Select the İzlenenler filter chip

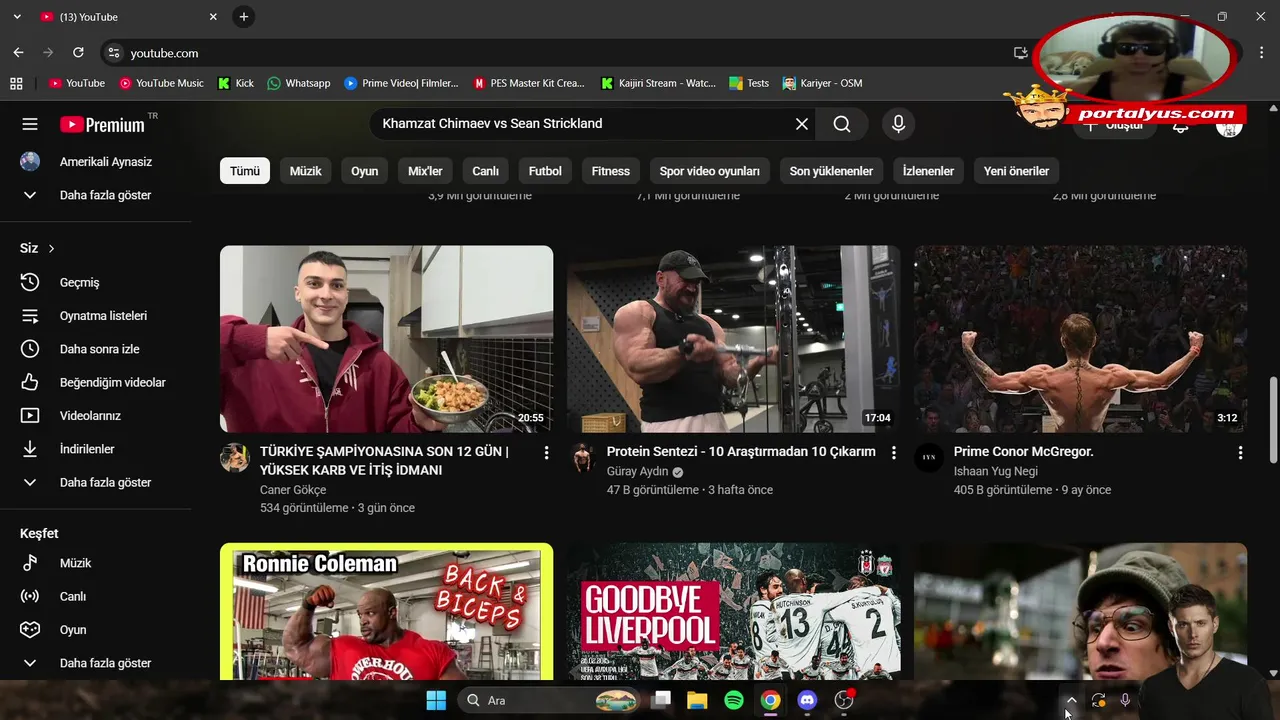tap(928, 171)
